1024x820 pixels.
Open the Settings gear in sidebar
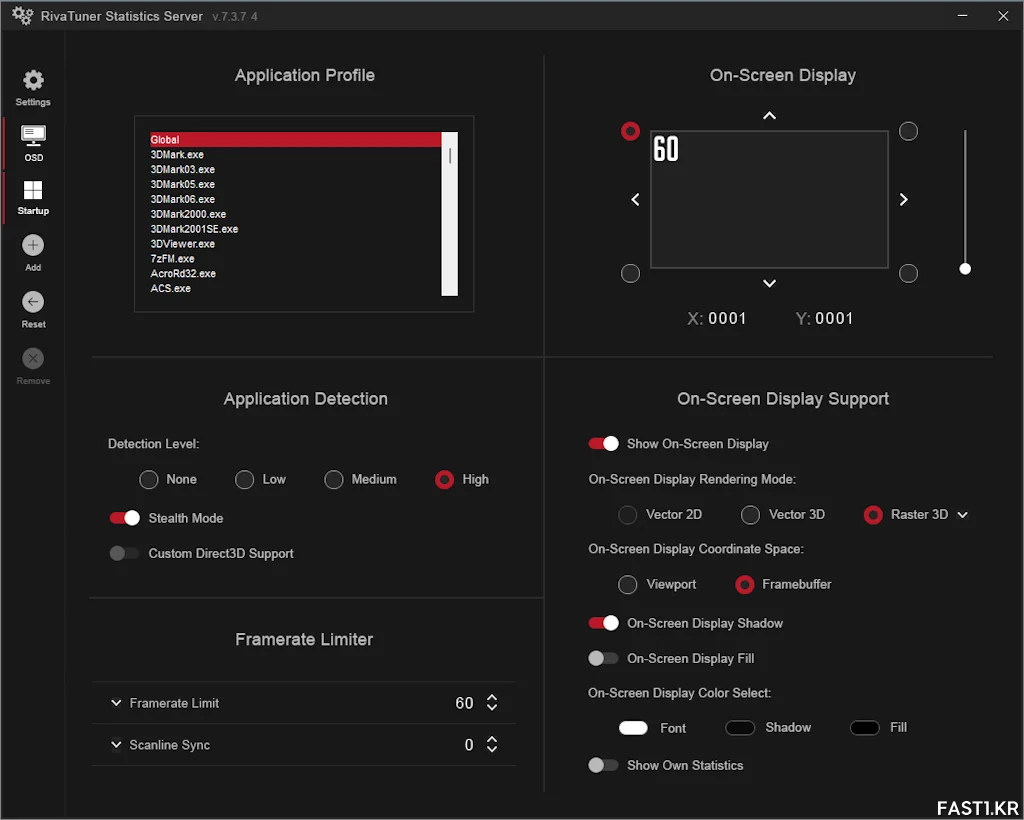click(33, 81)
